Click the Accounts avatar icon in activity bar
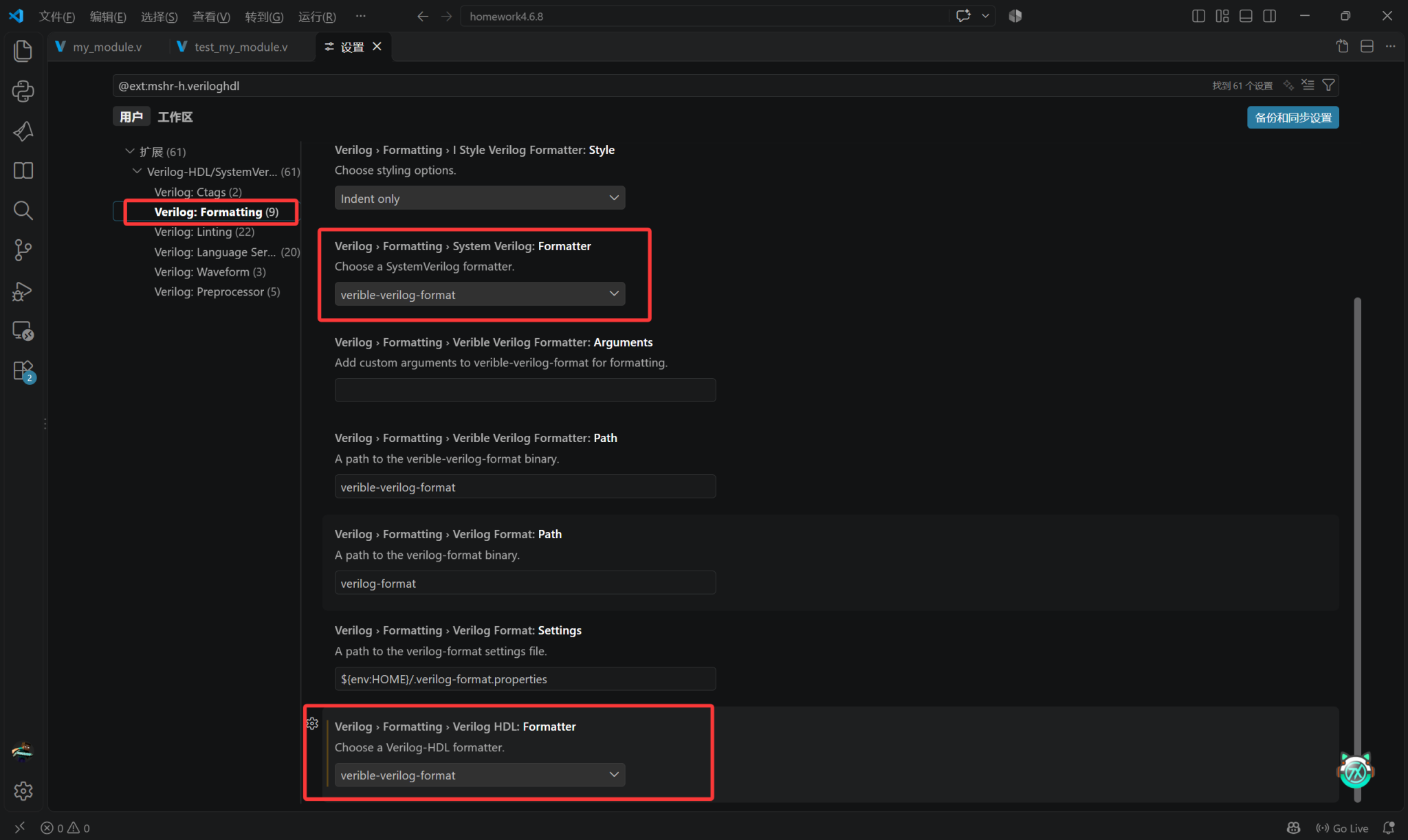This screenshot has width=1408, height=840. [x=23, y=751]
